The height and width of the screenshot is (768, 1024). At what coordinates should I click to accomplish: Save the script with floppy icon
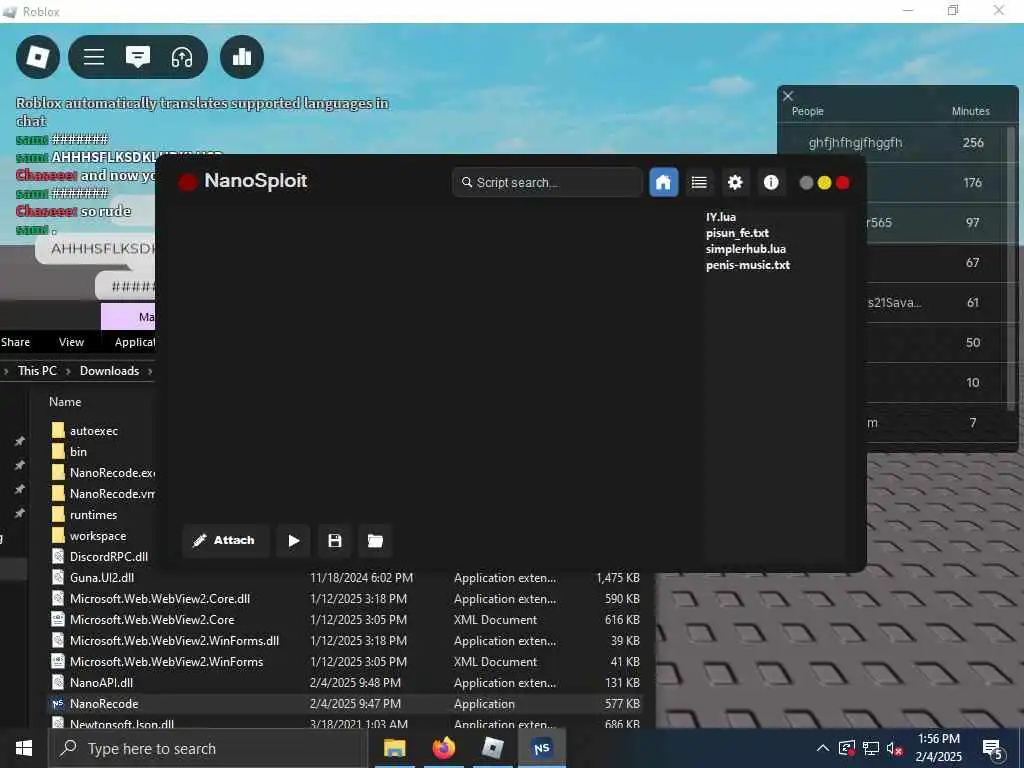(x=335, y=541)
